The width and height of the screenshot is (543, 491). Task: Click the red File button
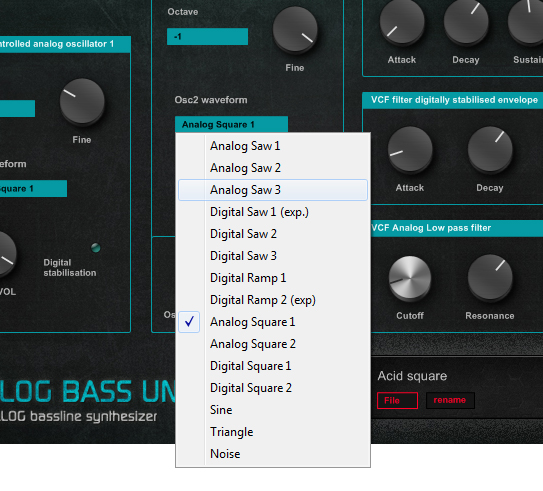(x=397, y=400)
